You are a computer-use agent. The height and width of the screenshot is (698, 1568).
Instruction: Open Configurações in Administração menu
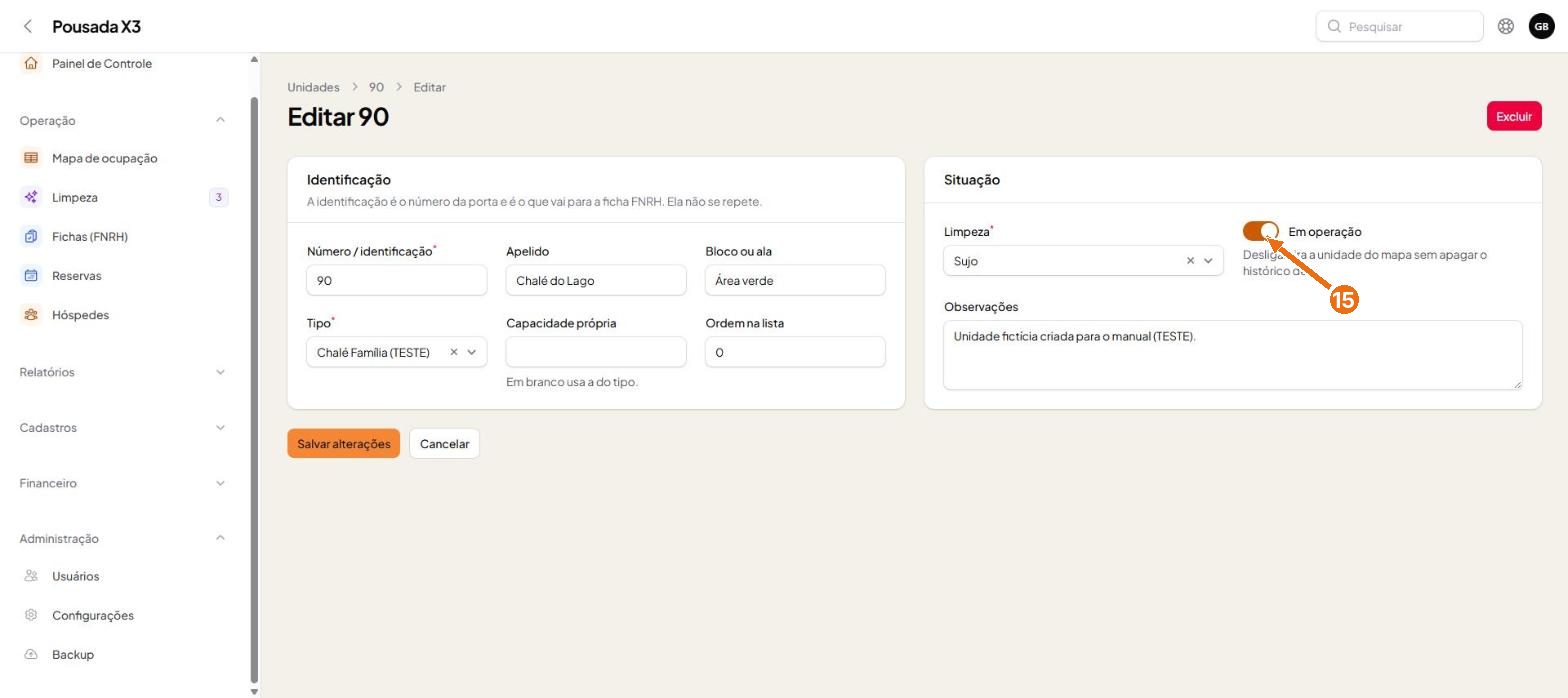(93, 616)
